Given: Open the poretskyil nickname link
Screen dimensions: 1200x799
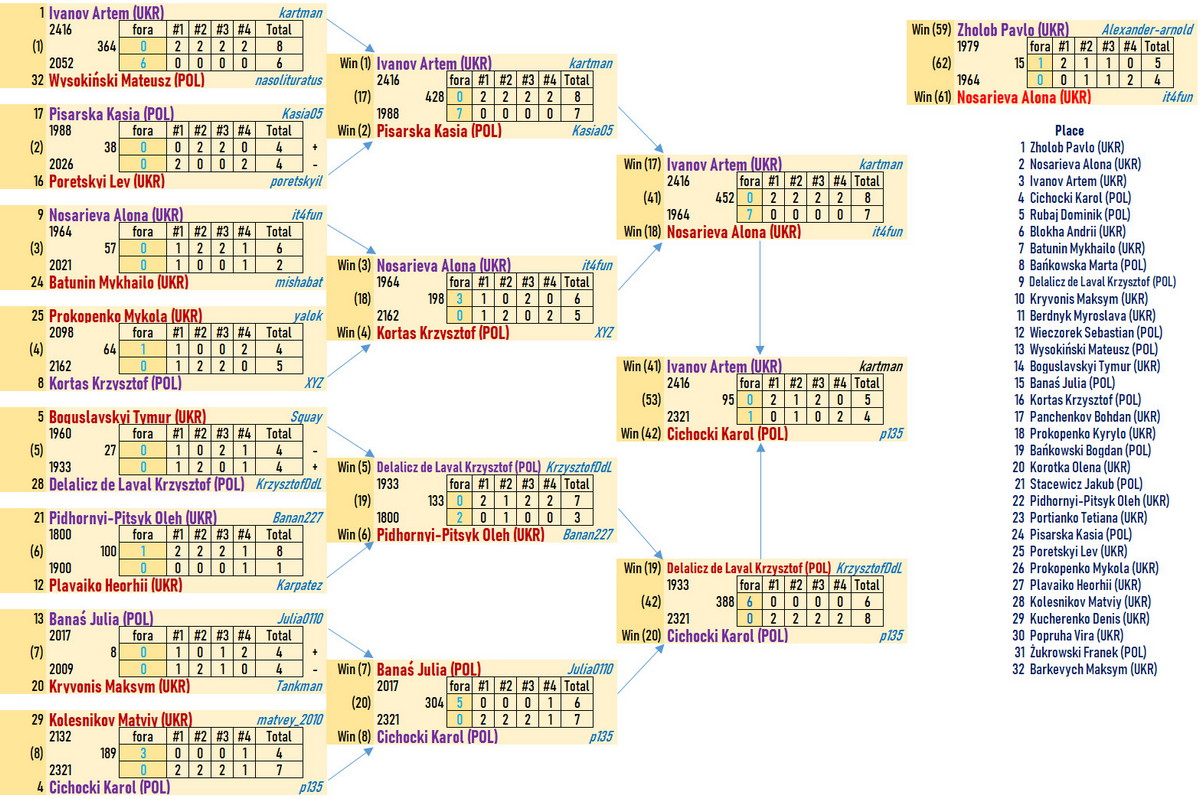Looking at the screenshot, I should pos(298,181).
